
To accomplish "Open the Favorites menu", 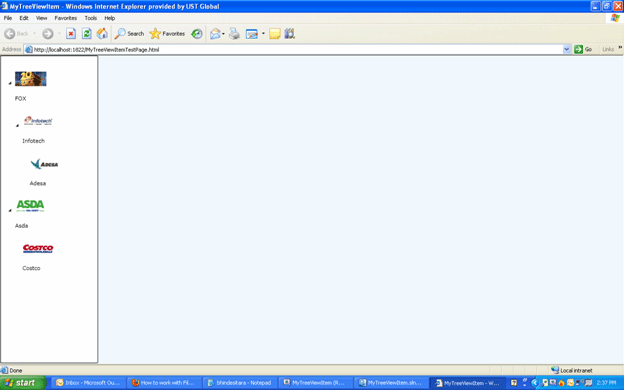I will 66,18.
